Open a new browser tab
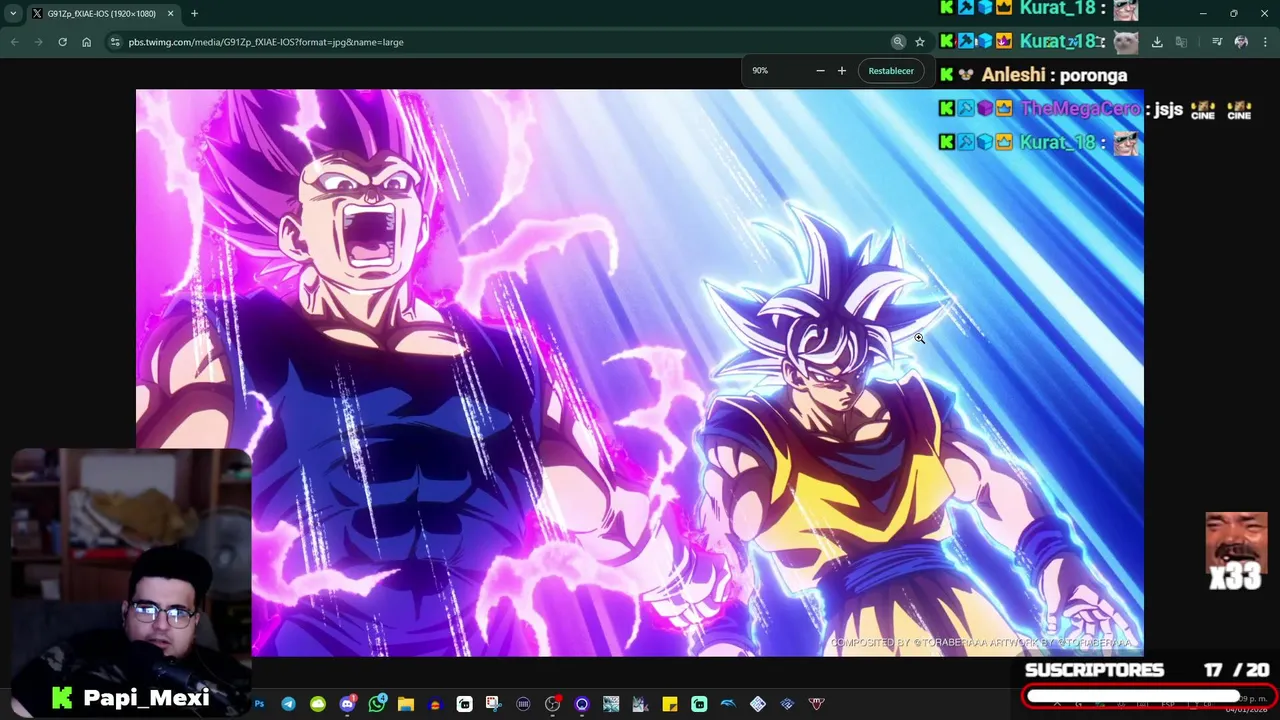 (x=194, y=13)
